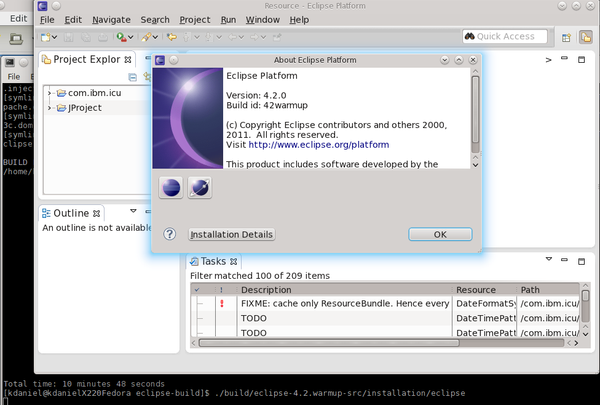Click the About dialog text scrollbar

(475, 109)
